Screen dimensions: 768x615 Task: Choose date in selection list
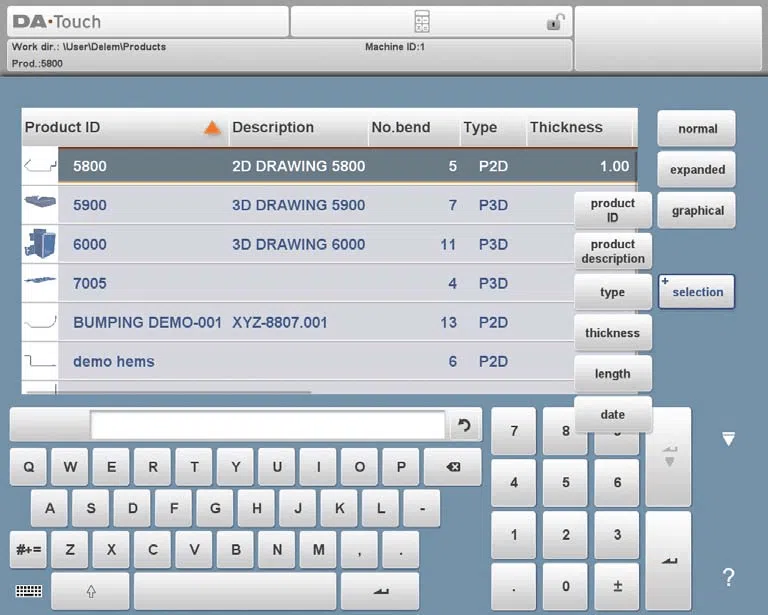[613, 414]
